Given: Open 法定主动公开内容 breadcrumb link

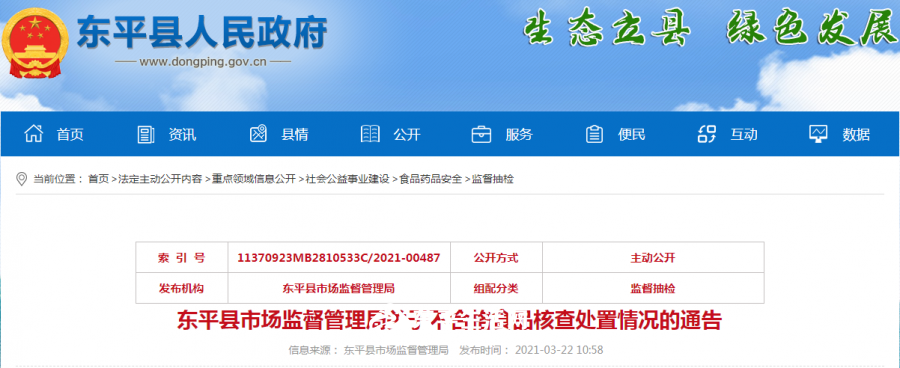Looking at the screenshot, I should pyautogui.click(x=160, y=179).
